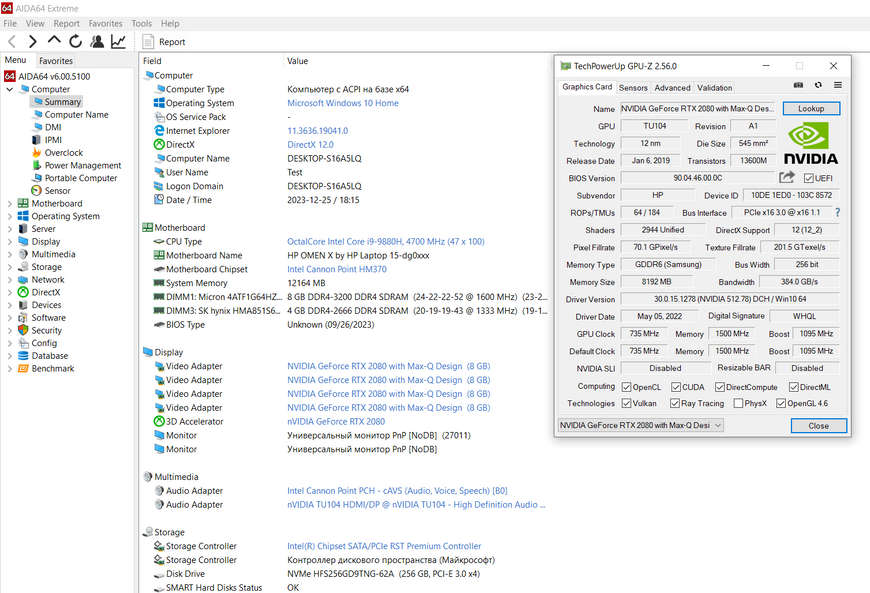
Task: Click the 3D Accelerator row's icon
Action: click(159, 421)
